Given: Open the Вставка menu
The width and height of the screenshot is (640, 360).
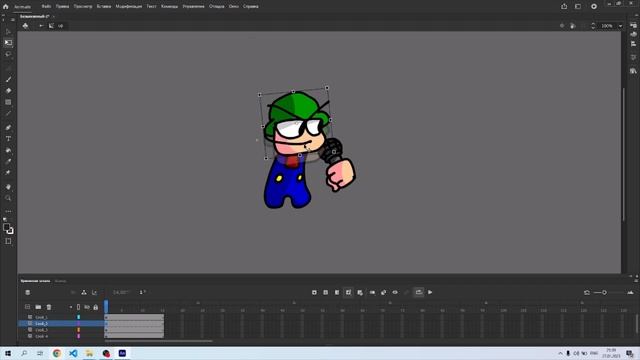Looking at the screenshot, I should click(104, 7).
